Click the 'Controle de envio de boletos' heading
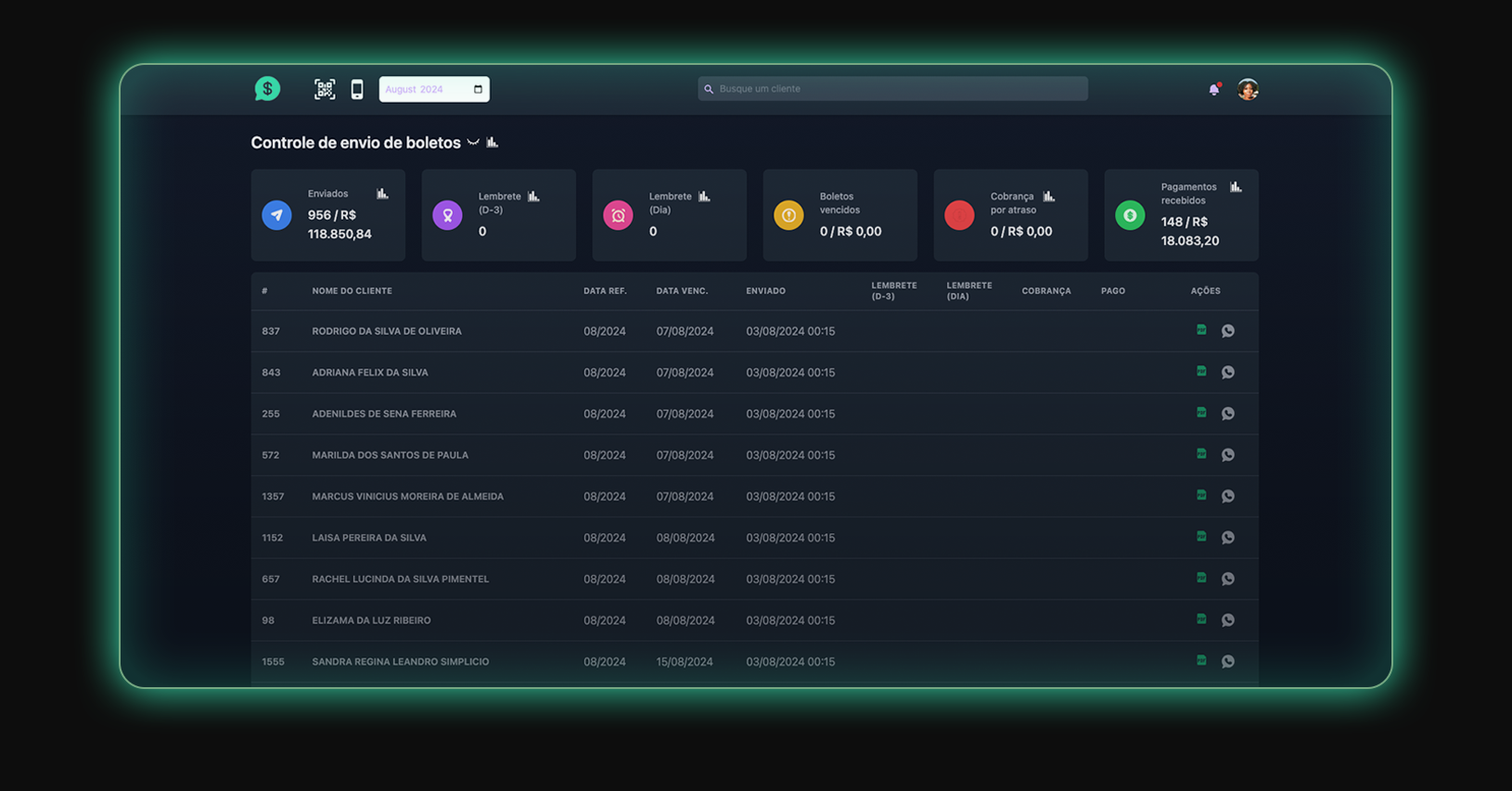Screen dimensions: 1512x791 355,143
